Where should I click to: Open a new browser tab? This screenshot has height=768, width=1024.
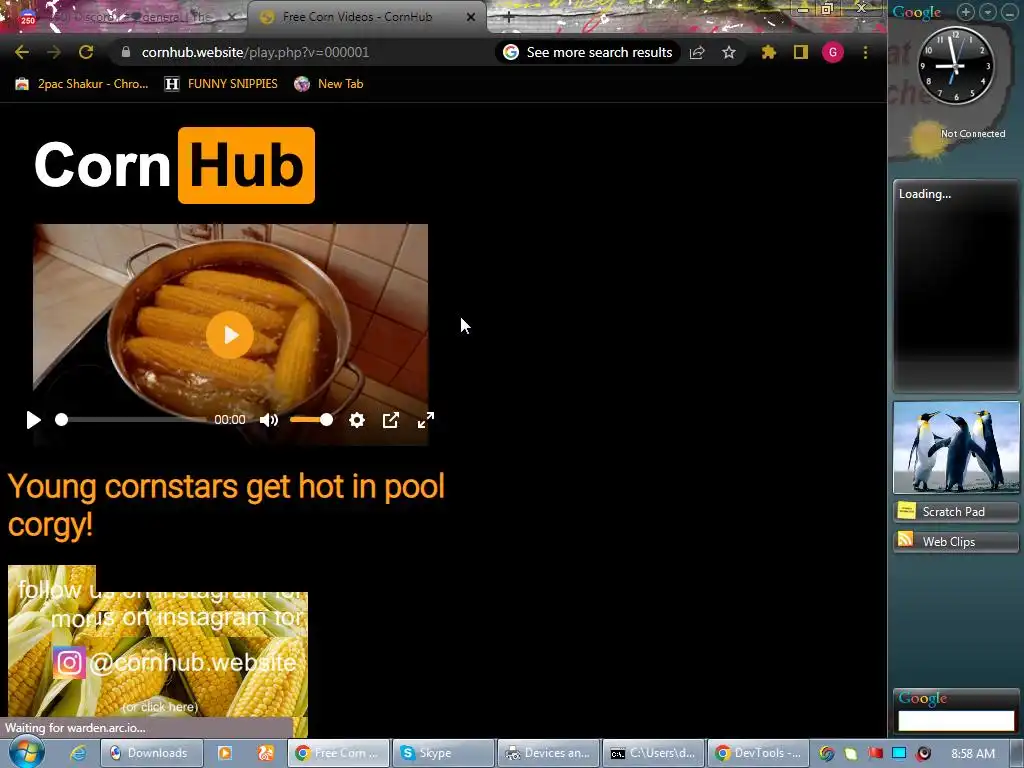tap(509, 18)
